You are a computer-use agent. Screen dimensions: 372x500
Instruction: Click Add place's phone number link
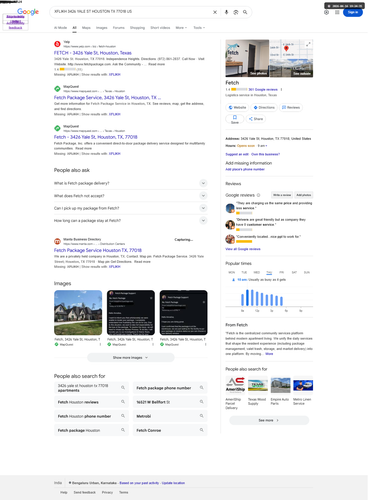click(245, 169)
